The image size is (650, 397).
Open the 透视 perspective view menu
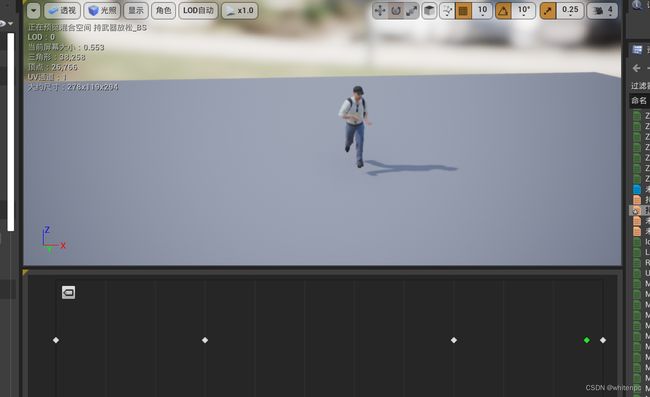pos(62,11)
